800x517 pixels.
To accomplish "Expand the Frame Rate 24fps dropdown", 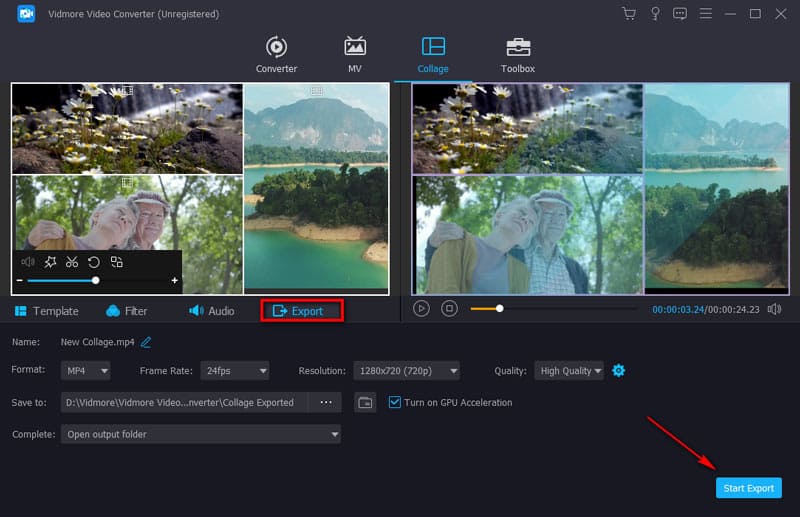I will pos(234,371).
